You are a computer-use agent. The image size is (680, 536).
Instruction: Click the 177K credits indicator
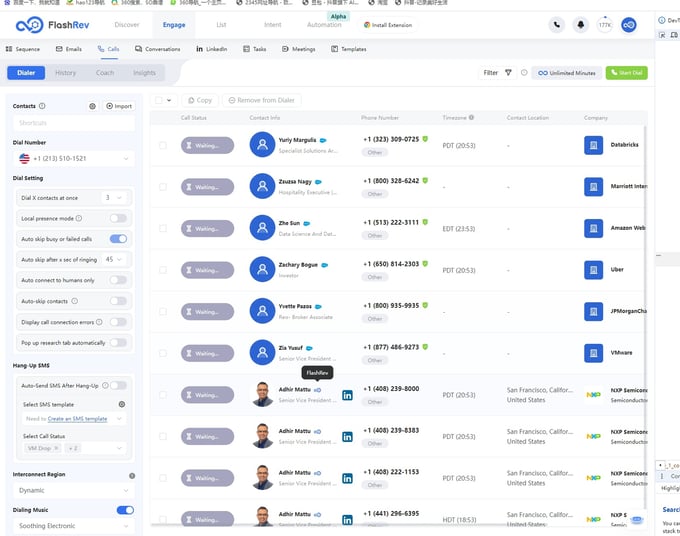click(x=605, y=25)
